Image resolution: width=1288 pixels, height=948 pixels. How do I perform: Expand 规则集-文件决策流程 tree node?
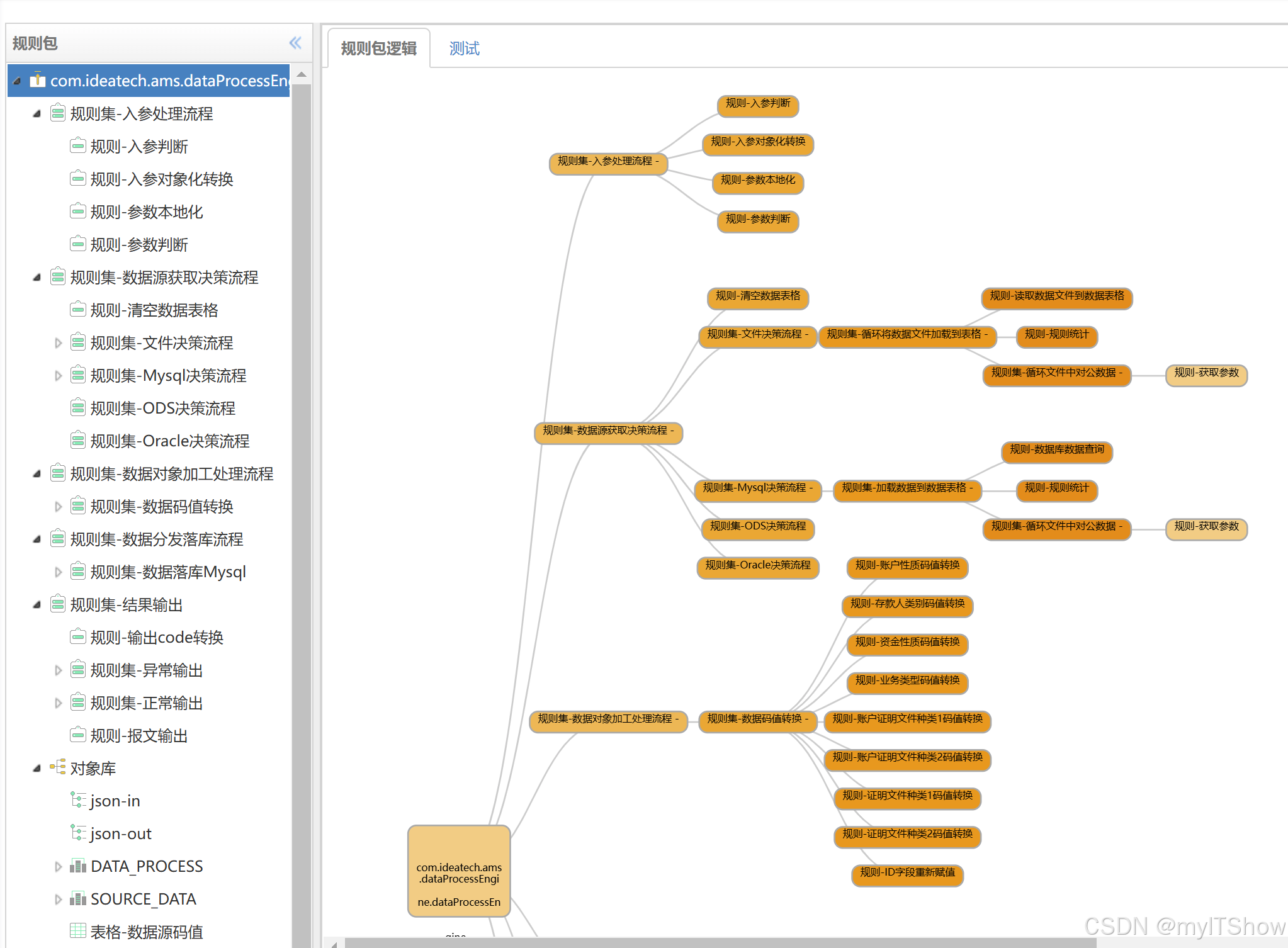[58, 343]
